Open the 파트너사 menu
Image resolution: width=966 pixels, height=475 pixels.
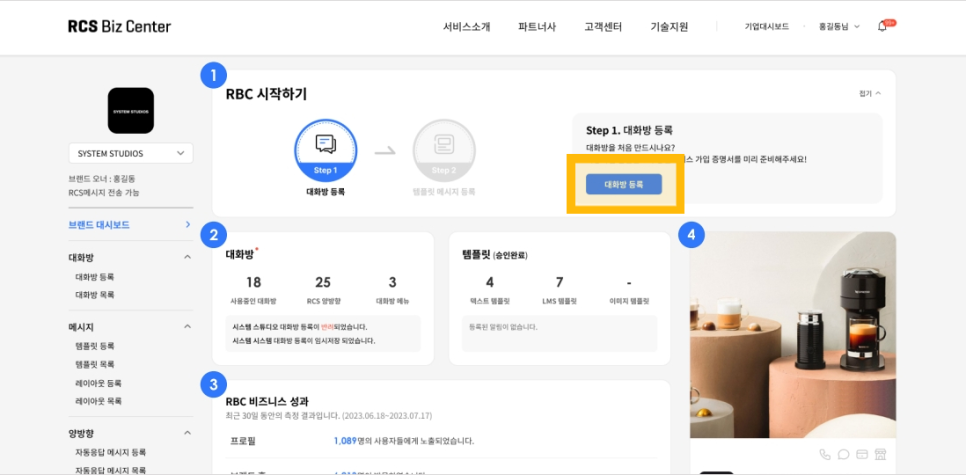[537, 26]
